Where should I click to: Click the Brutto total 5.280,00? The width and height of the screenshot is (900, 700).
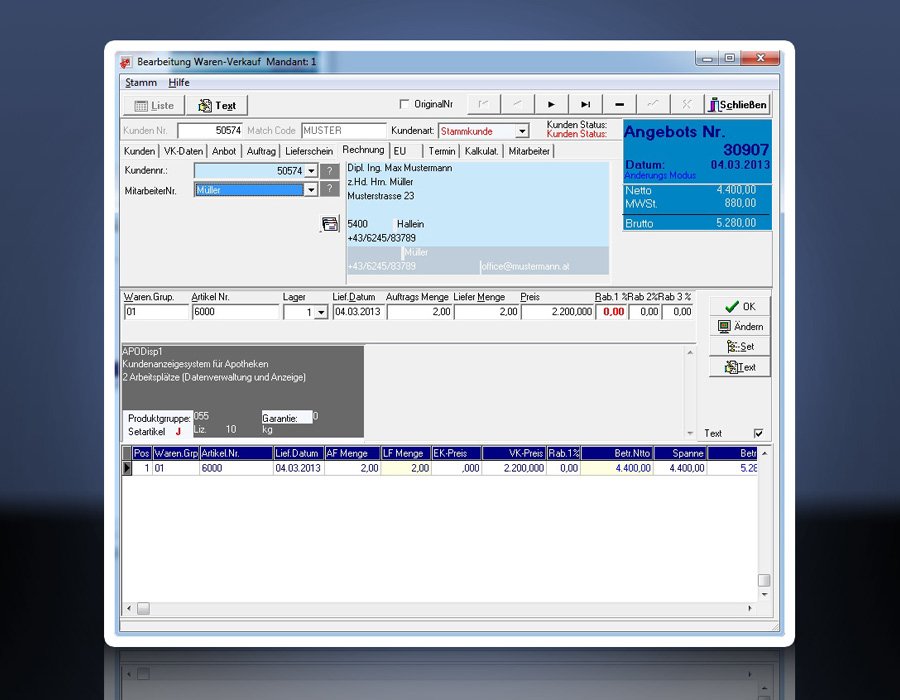736,223
